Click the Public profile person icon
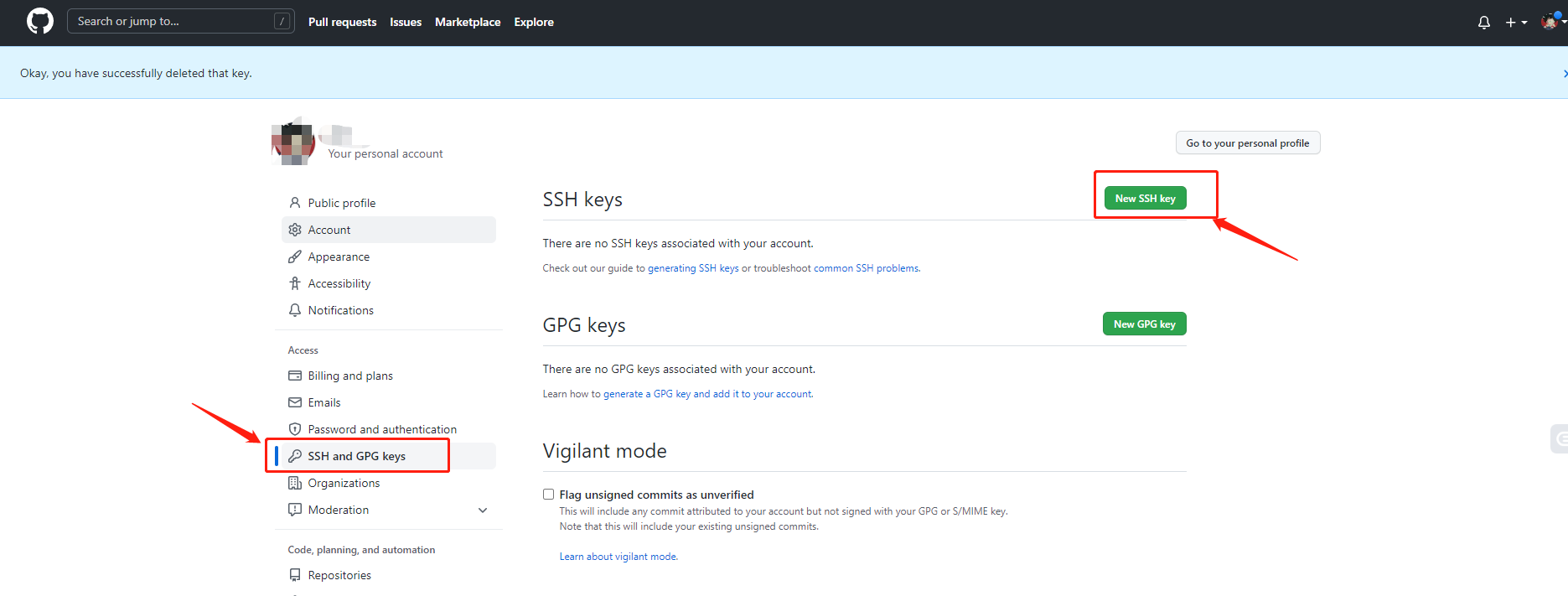Screen dimensions: 1568x596 click(x=295, y=203)
